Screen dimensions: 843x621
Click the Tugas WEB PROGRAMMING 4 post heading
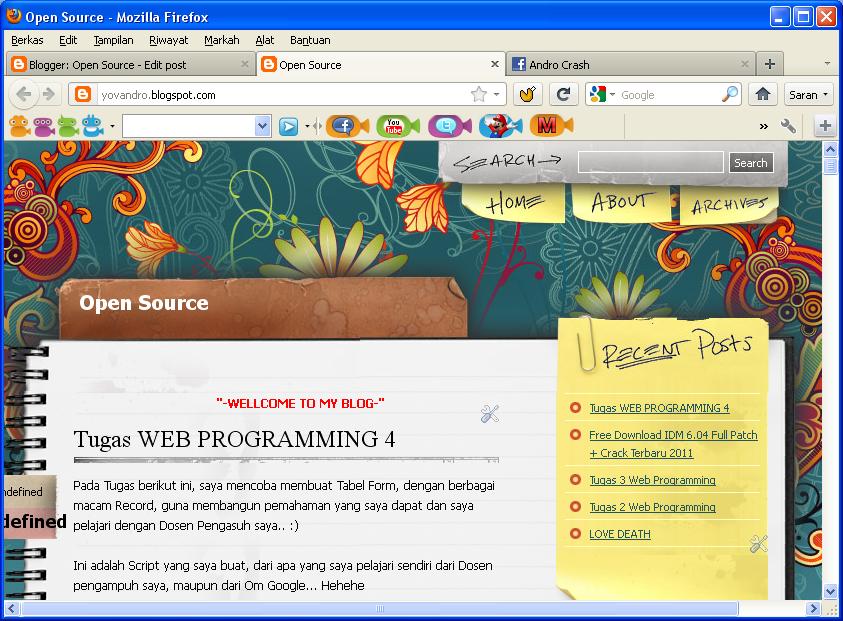[x=234, y=439]
